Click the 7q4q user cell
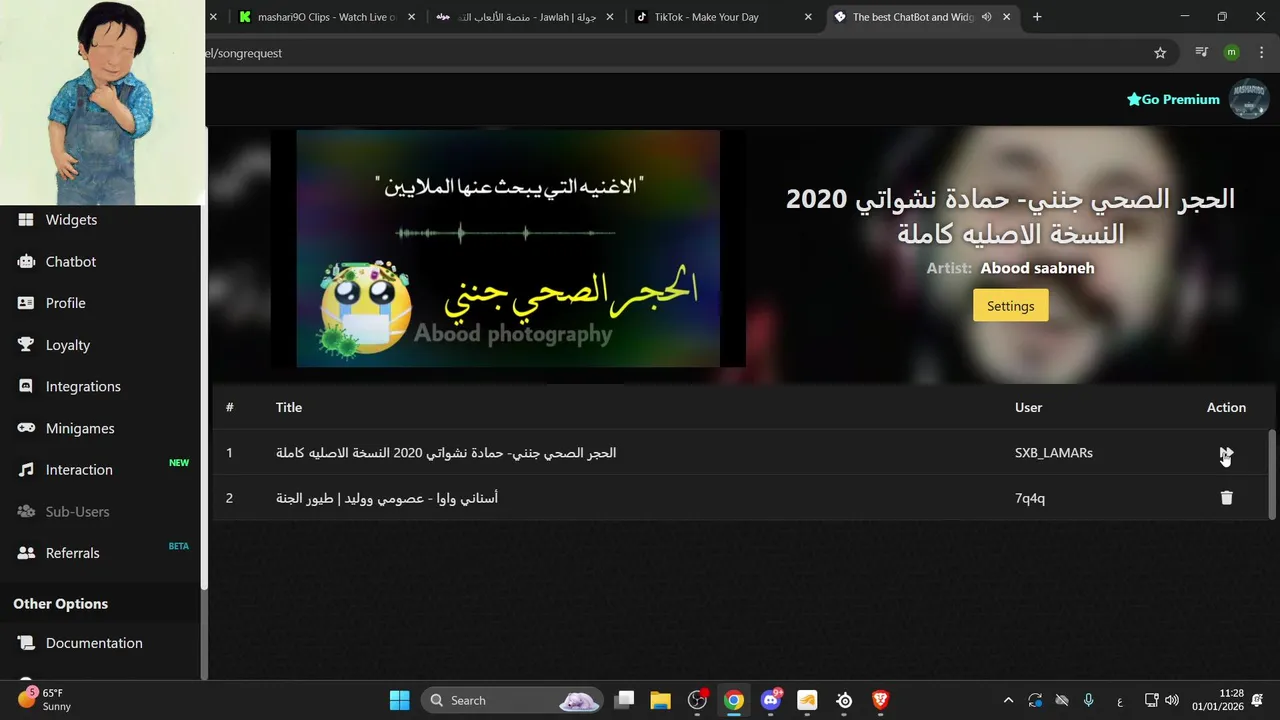Image resolution: width=1280 pixels, height=720 pixels. (1030, 498)
